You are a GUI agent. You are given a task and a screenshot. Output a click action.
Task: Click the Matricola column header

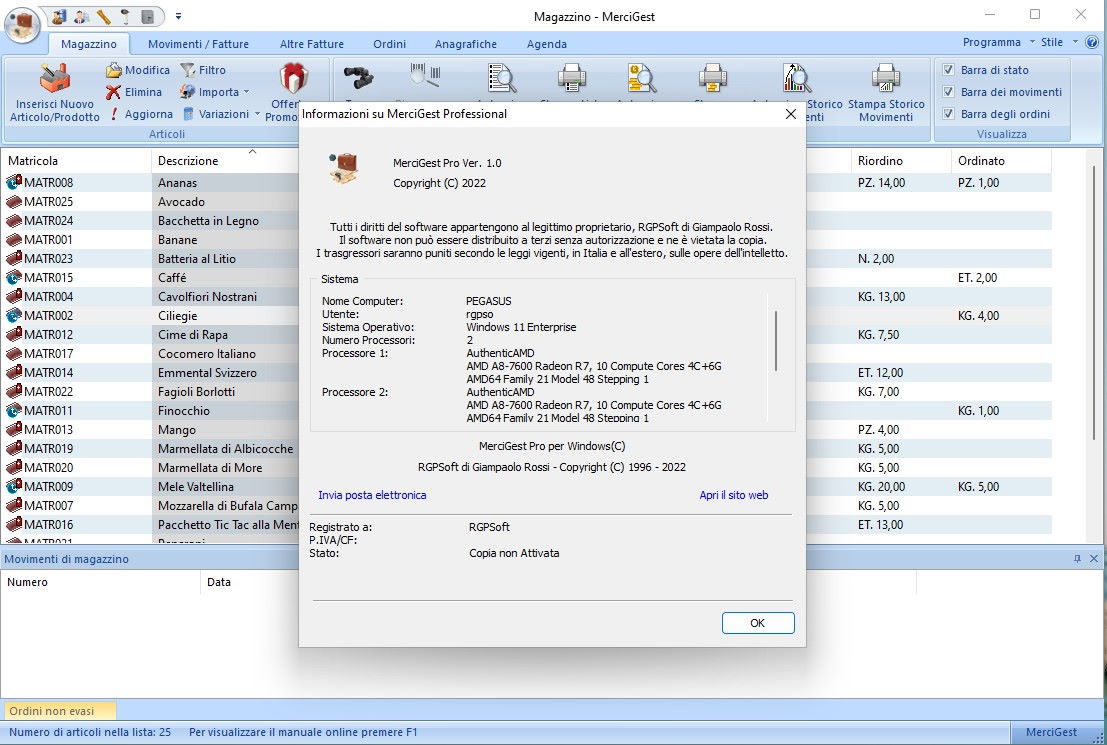point(76,161)
